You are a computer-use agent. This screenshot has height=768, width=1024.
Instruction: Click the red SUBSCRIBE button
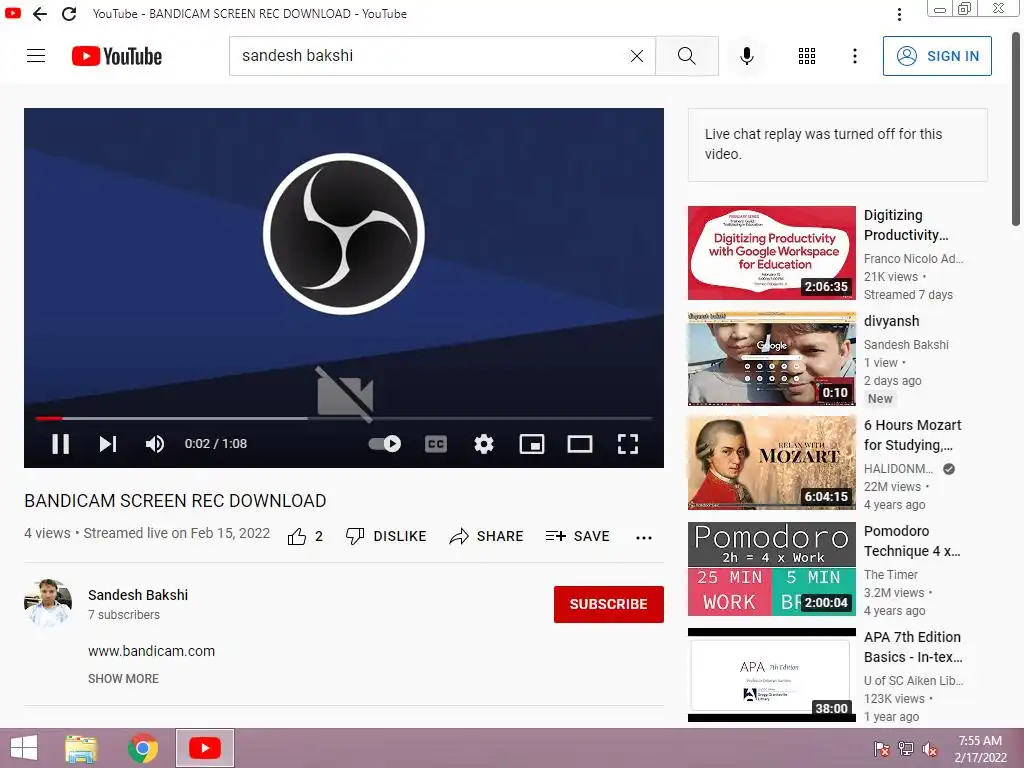click(x=609, y=604)
